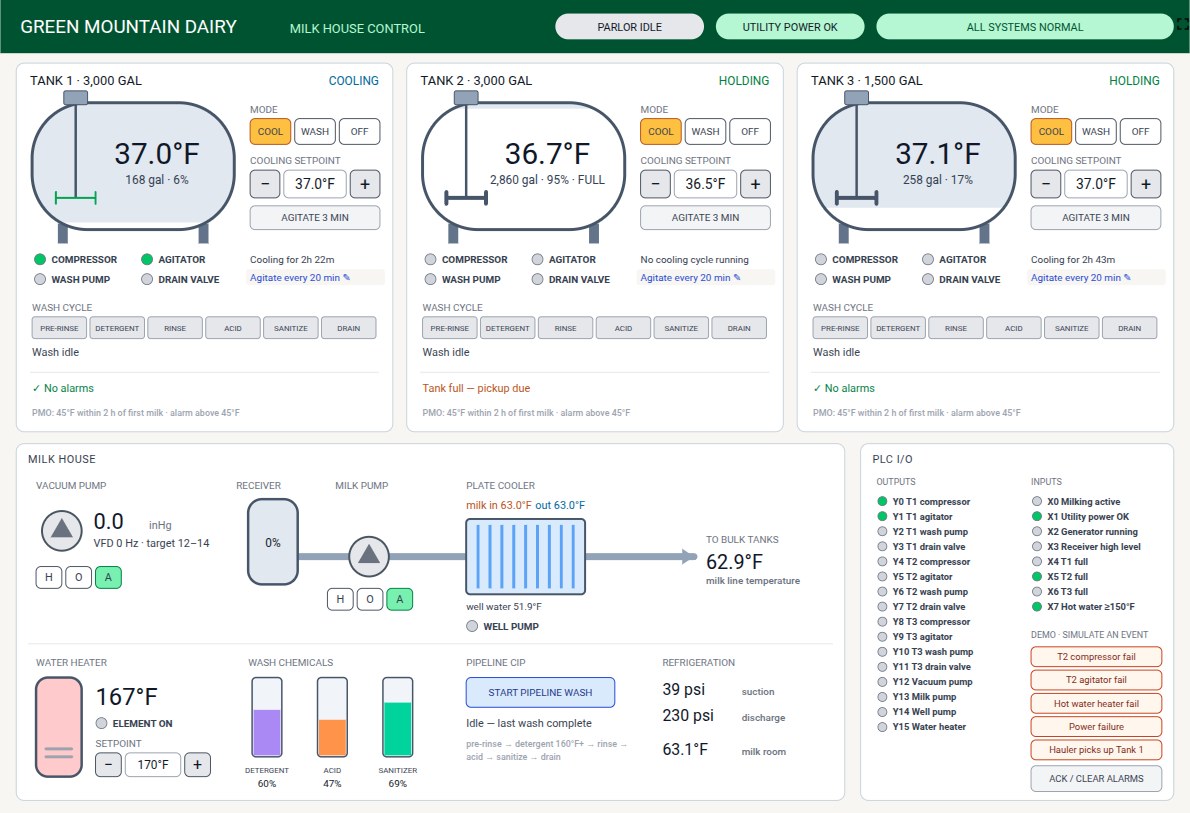
Task: Click X7 Hot water input LED
Action: (1037, 607)
